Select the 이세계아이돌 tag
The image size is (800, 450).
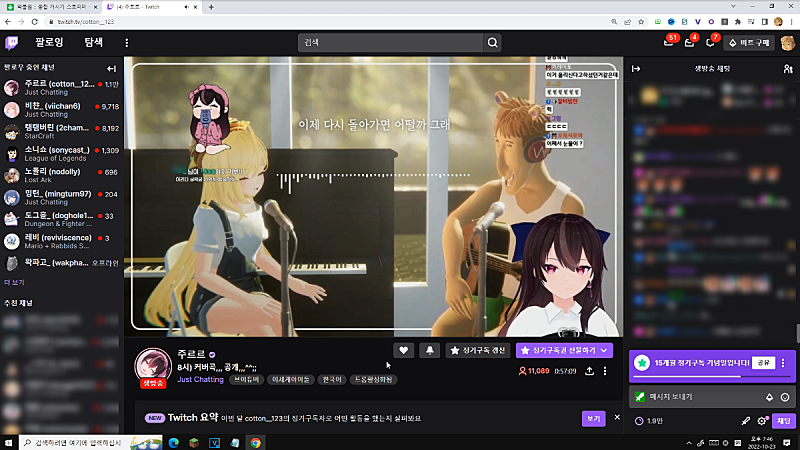coord(291,380)
